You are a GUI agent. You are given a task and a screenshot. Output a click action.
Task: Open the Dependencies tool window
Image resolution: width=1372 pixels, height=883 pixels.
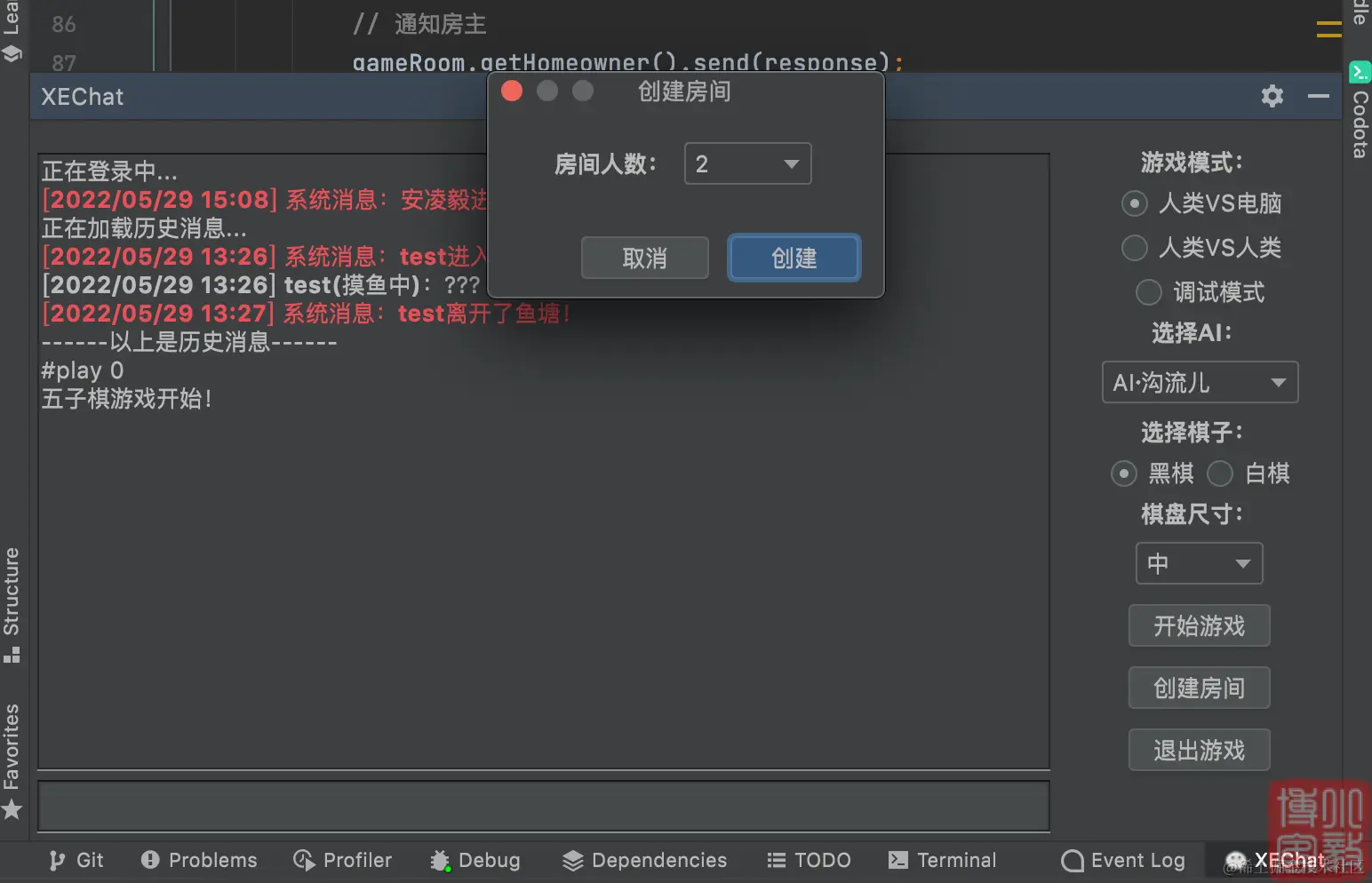coord(645,860)
